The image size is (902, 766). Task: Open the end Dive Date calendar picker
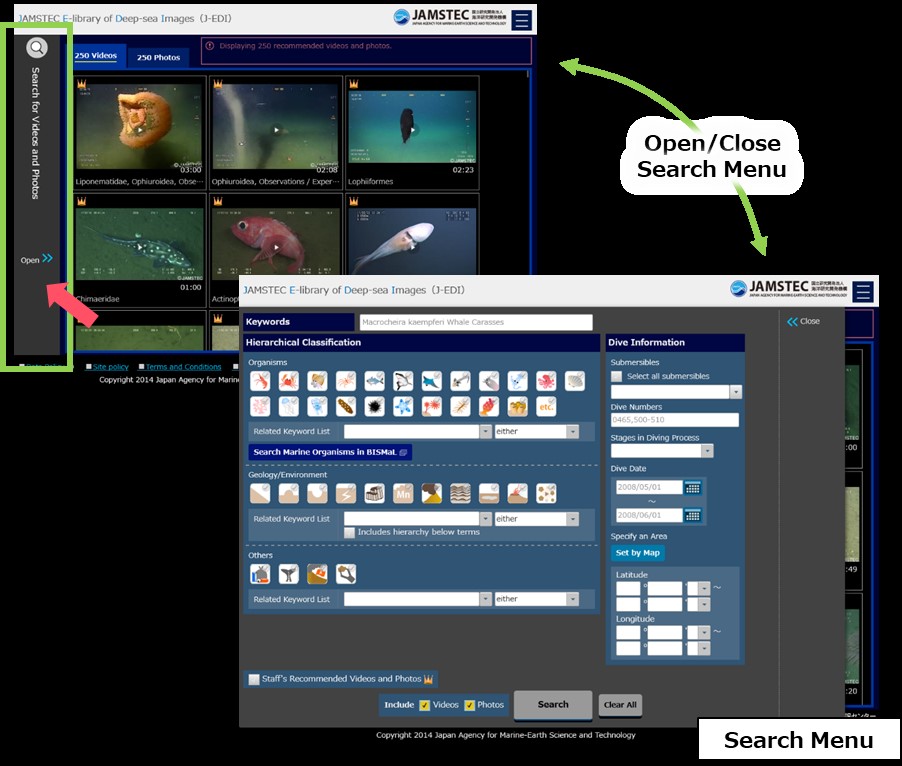pyautogui.click(x=693, y=515)
